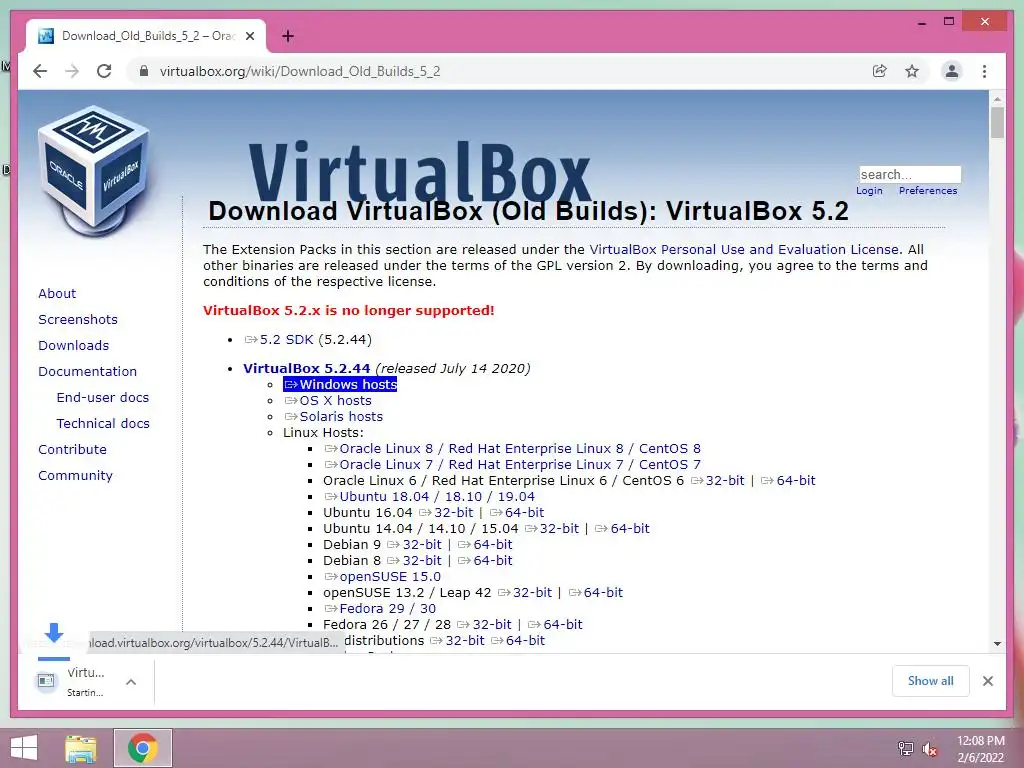The width and height of the screenshot is (1024, 768).
Task: Open openSUSE 13.2 / Leap 42 64-bit link
Action: tap(596, 592)
